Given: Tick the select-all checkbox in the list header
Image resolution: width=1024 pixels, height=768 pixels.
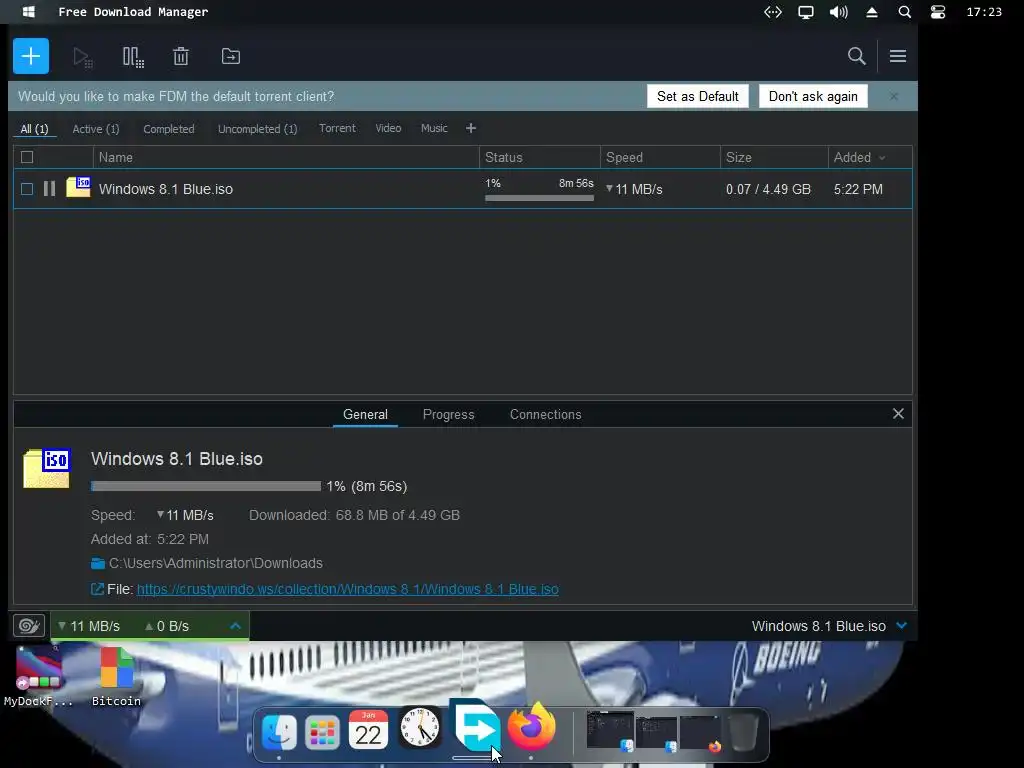Looking at the screenshot, I should 27,157.
